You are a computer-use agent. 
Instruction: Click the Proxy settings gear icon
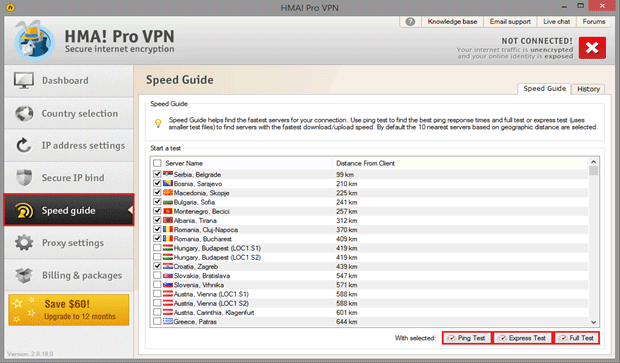[x=24, y=242]
